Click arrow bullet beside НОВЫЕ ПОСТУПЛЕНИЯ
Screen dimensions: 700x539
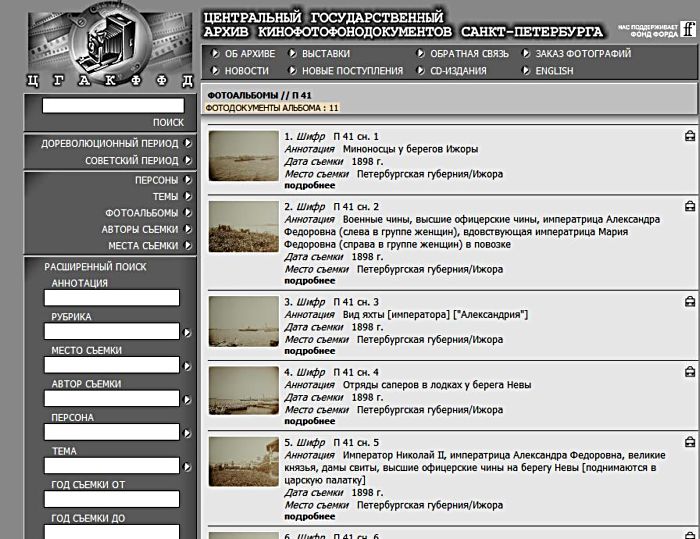pos(292,71)
